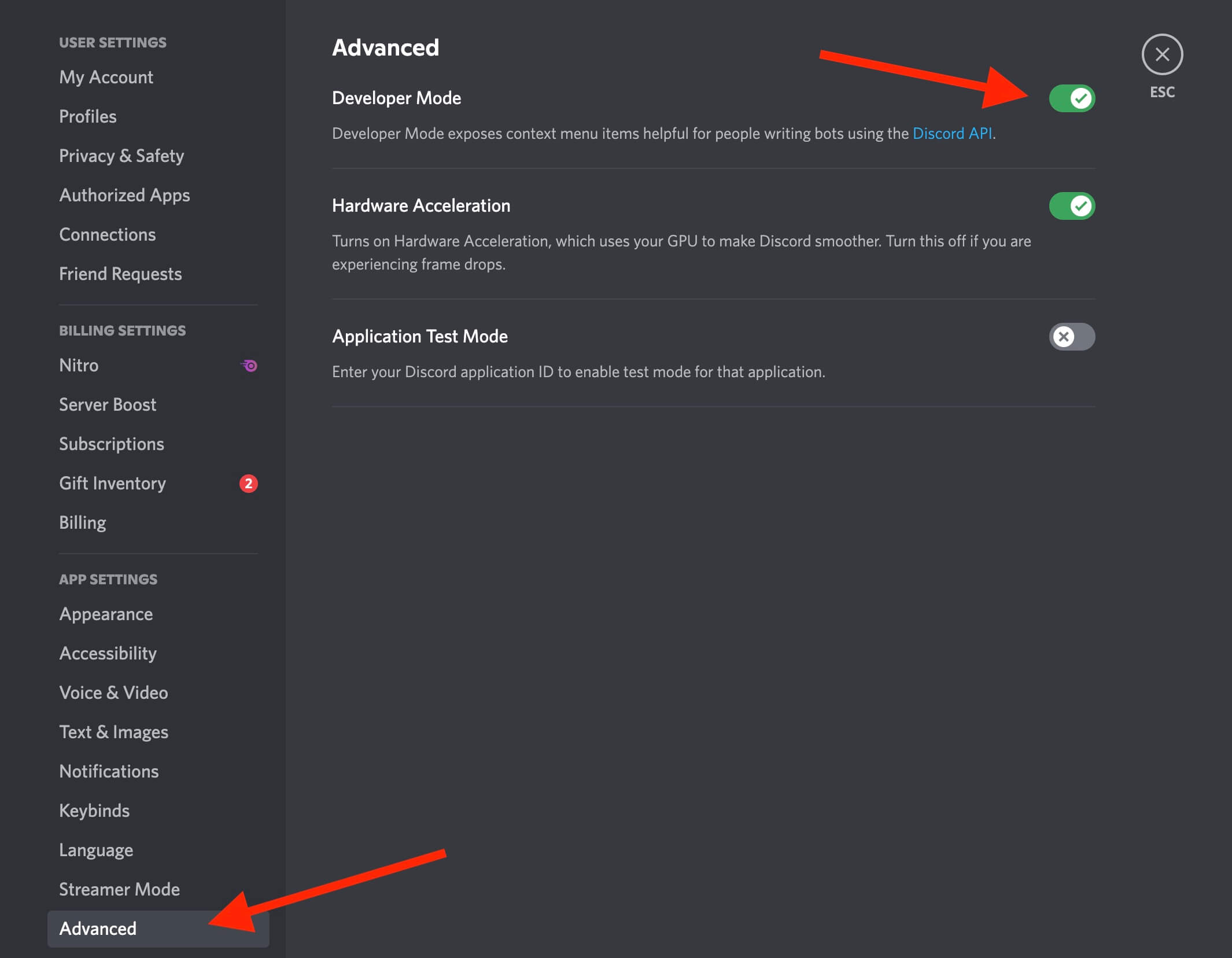Navigate to Voice & Video settings
1232x958 pixels.
coord(113,692)
